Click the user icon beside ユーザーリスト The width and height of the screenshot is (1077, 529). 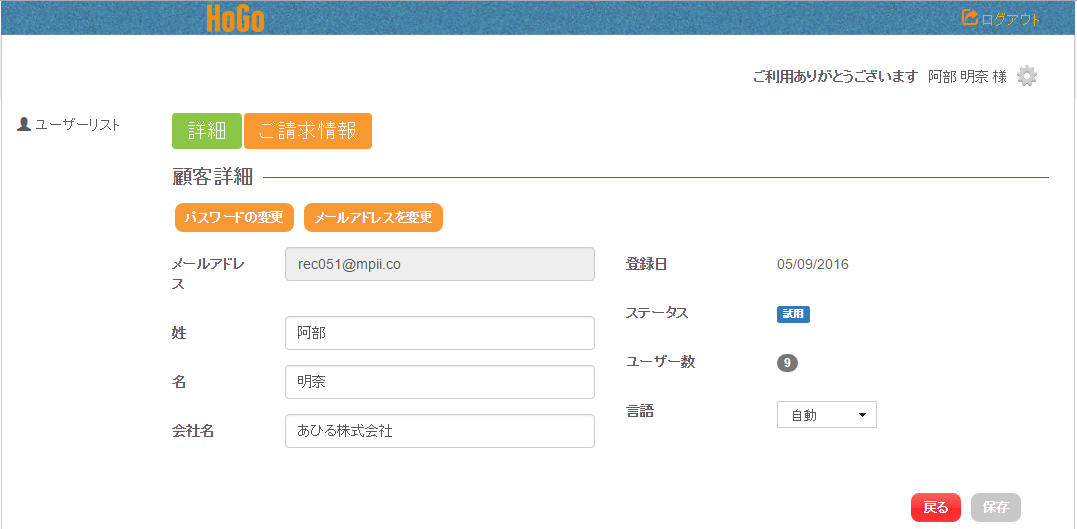pos(24,125)
